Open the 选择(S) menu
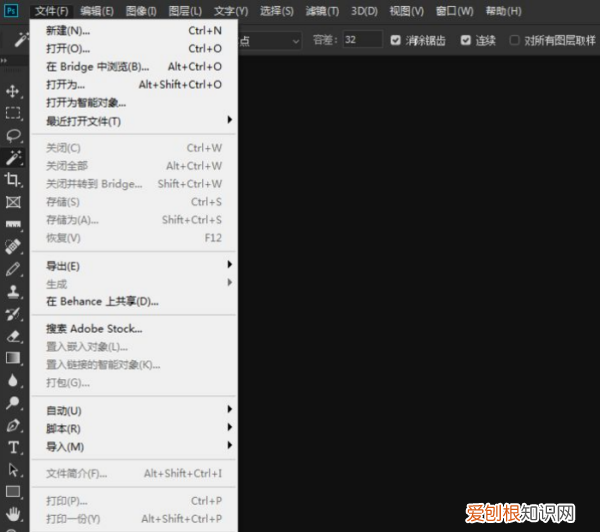Screen dimensions: 600x532 [x=277, y=11]
